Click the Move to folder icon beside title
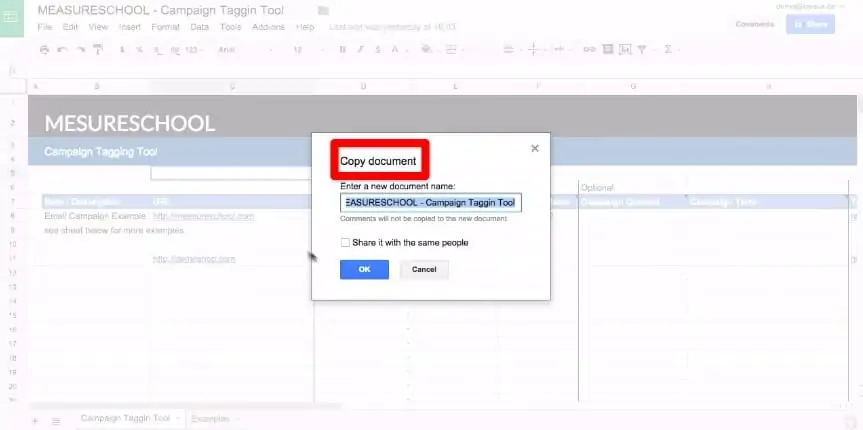The height and width of the screenshot is (430, 863). tap(324, 10)
